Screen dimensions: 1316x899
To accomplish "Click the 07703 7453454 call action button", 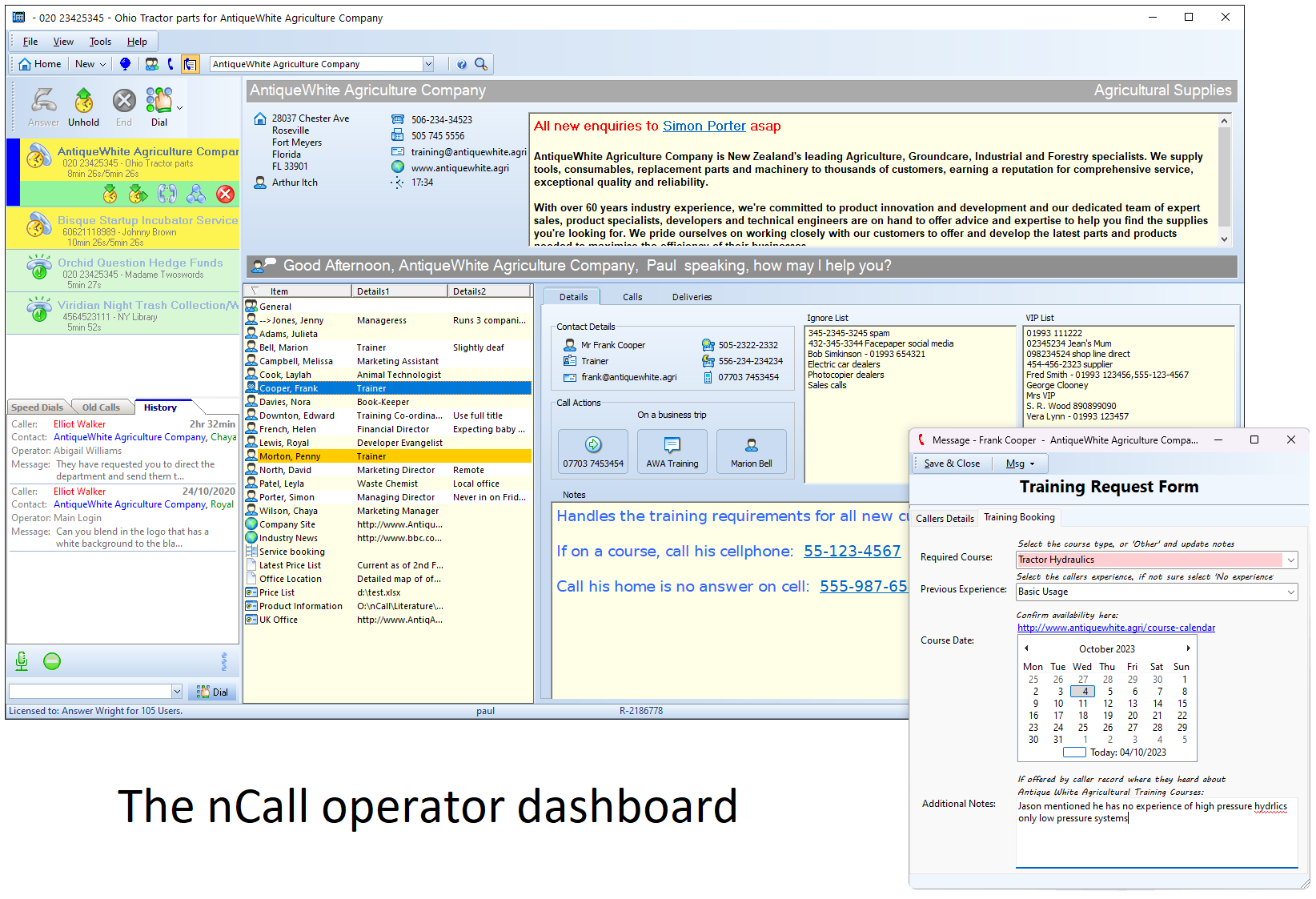I will tap(593, 452).
